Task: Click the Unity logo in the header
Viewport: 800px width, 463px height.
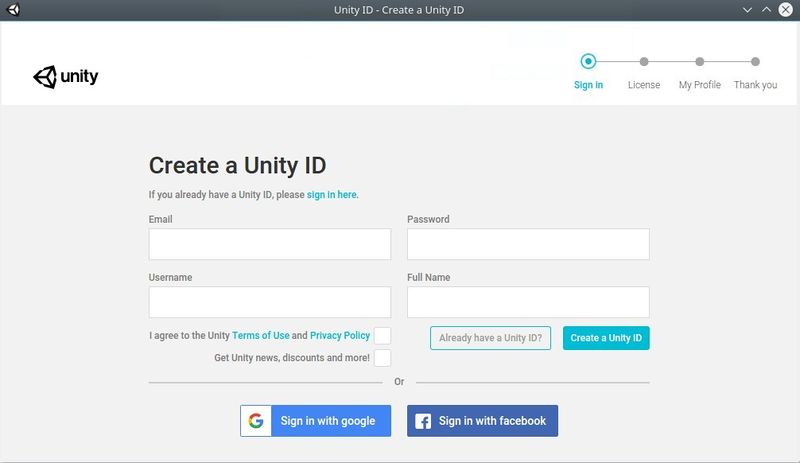Action: pyautogui.click(x=66, y=77)
